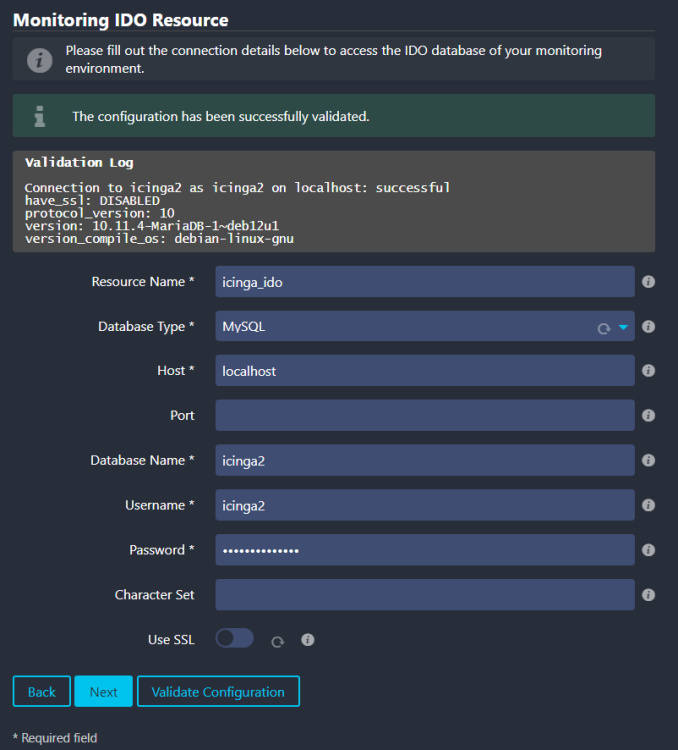Click the empty Character Set field
This screenshot has height=750, width=678.
[x=424, y=595]
